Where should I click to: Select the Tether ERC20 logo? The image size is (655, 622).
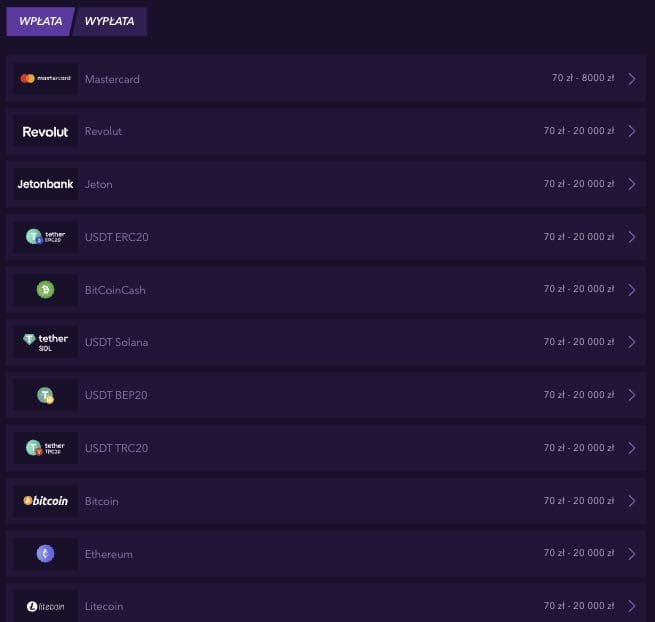[45, 237]
